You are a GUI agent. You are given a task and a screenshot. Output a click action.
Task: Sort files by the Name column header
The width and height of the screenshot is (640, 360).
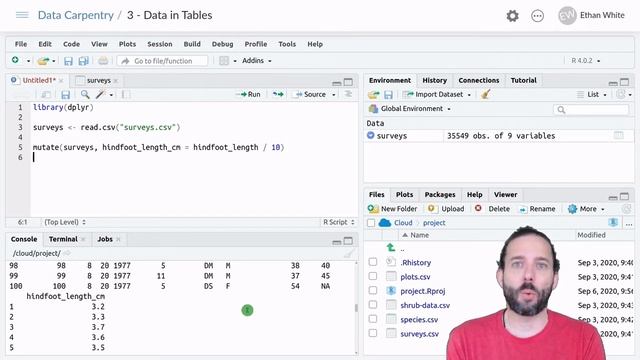tap(420, 235)
